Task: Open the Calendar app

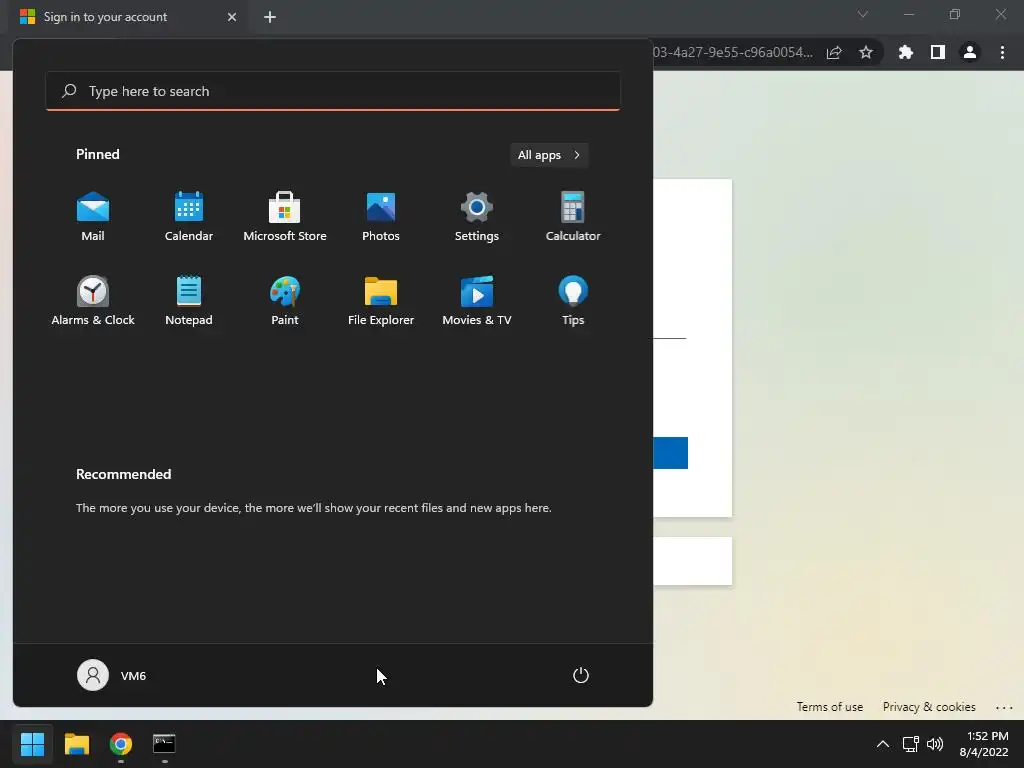Action: (189, 217)
